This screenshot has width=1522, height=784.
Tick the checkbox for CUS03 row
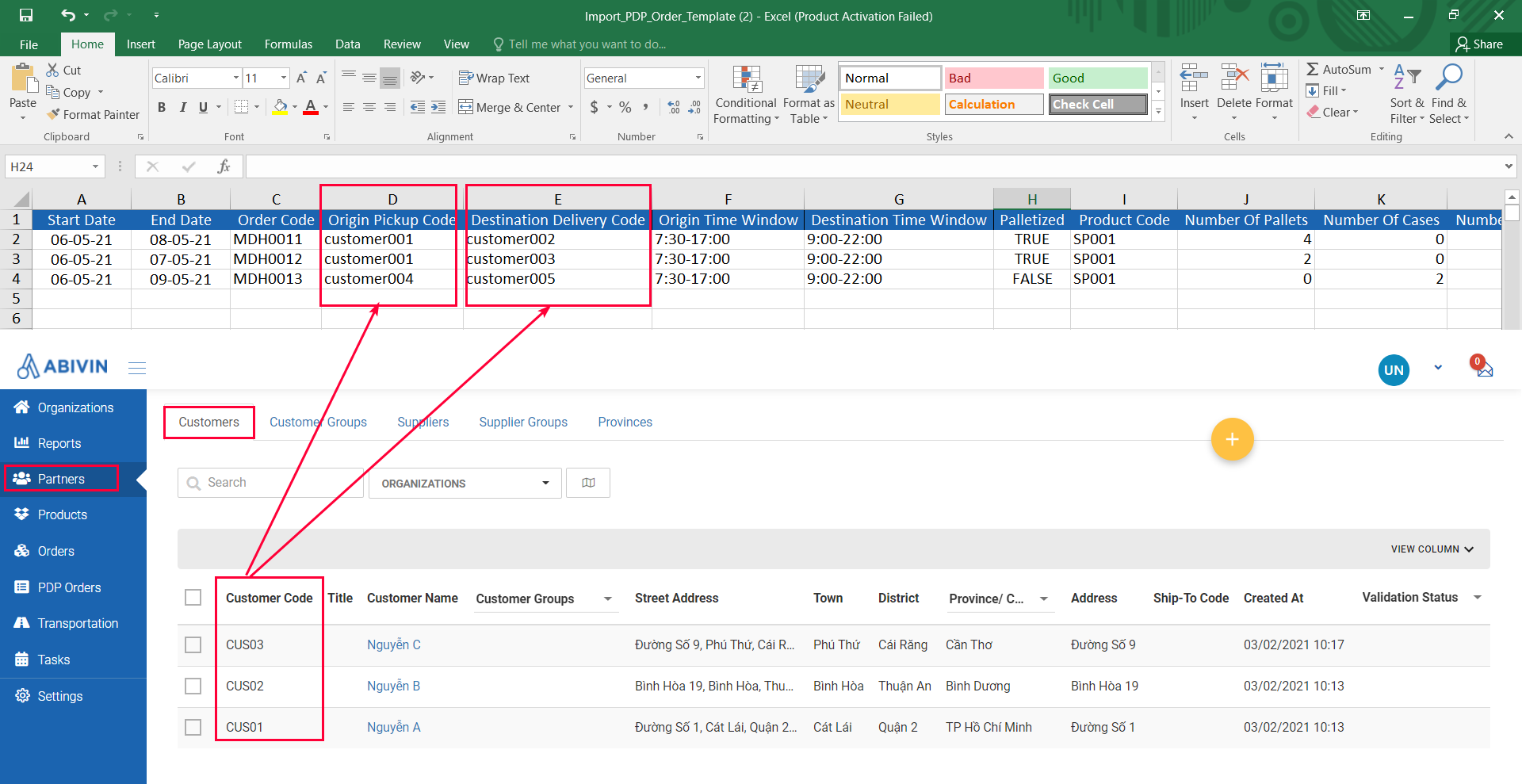193,644
